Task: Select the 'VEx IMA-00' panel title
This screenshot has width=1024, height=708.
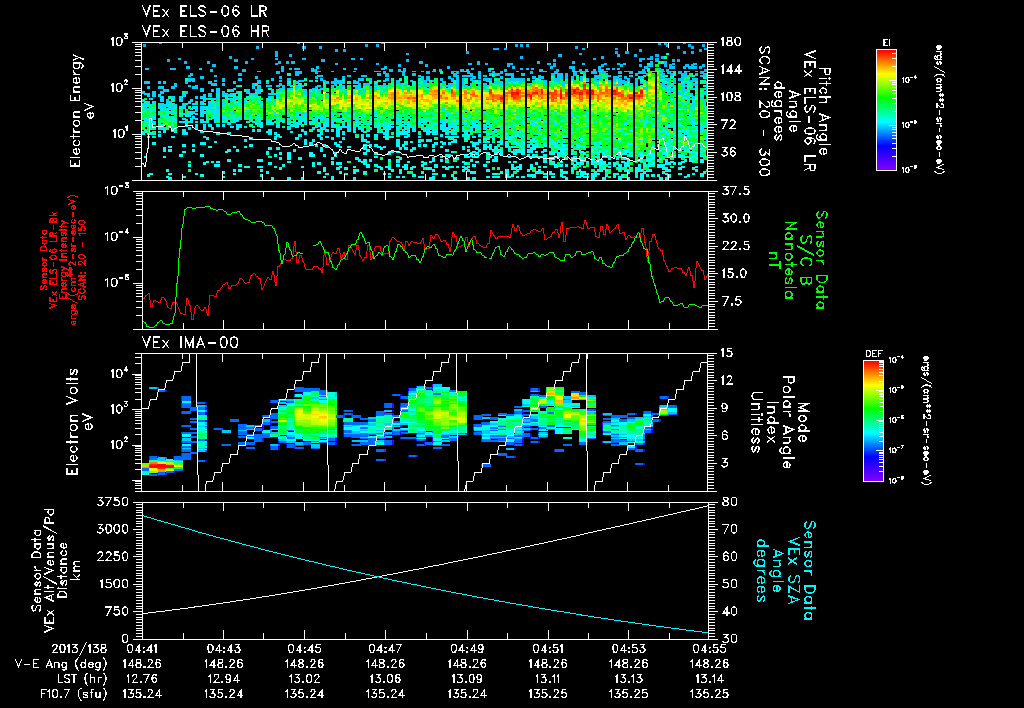Action: [x=190, y=342]
